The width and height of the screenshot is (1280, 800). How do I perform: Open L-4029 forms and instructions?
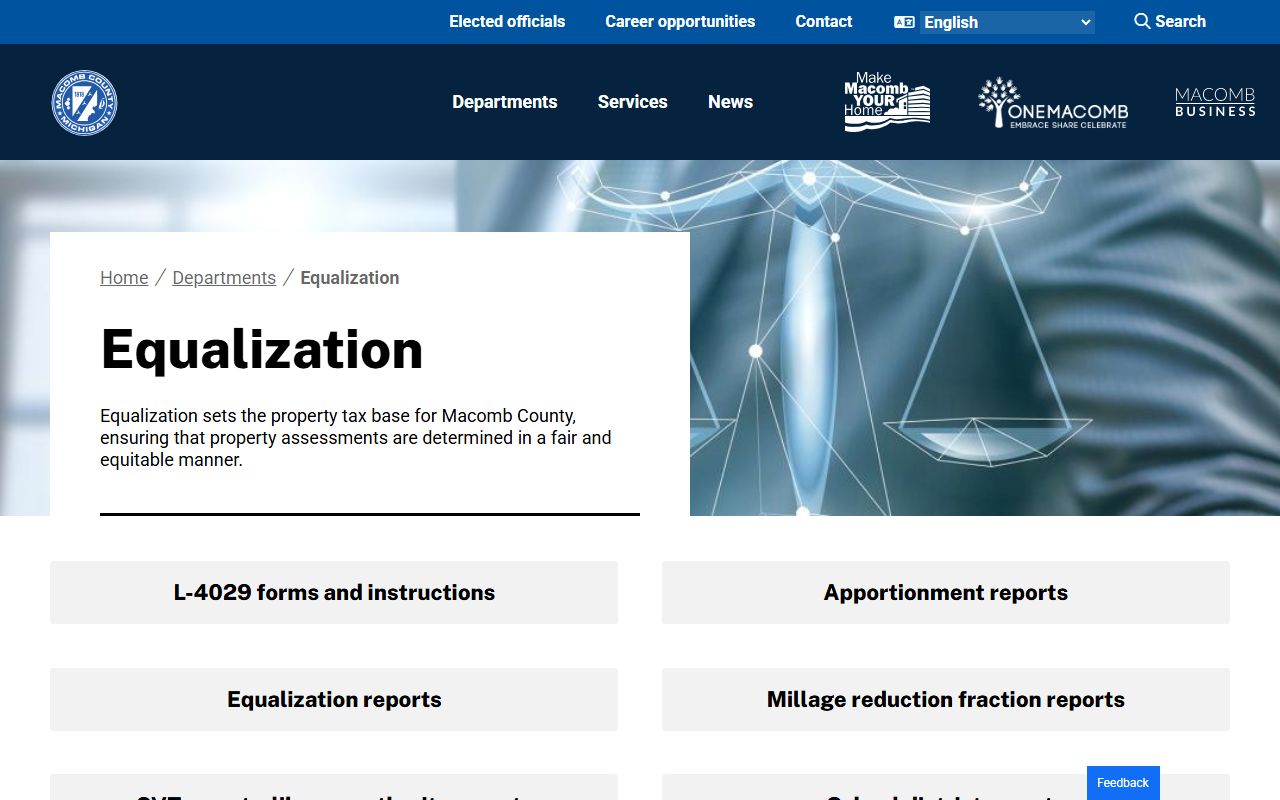334,592
